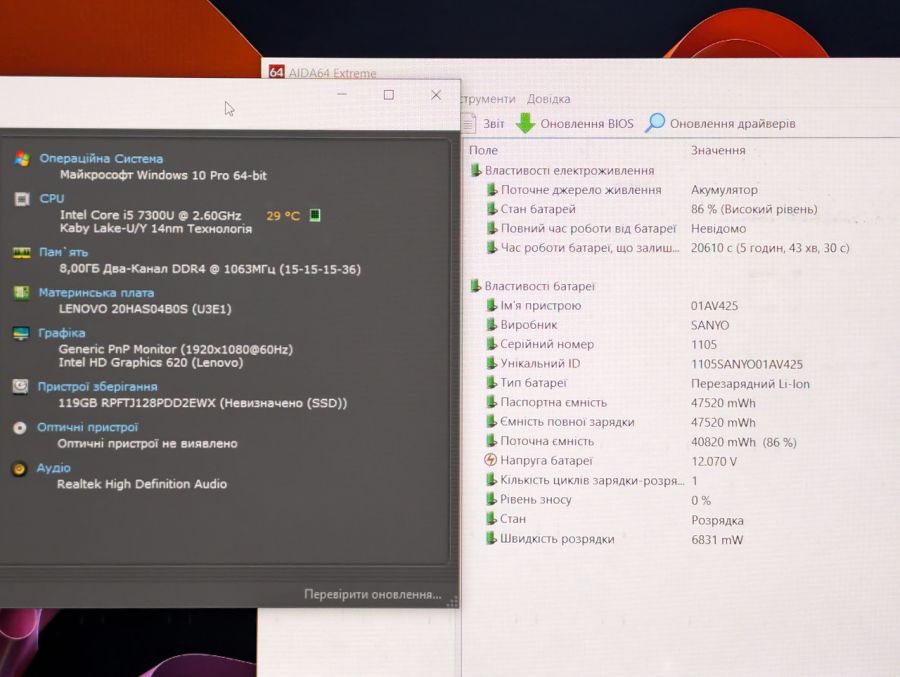Click the CPU chip icon
Screen dimensions: 900x677
click(22, 199)
